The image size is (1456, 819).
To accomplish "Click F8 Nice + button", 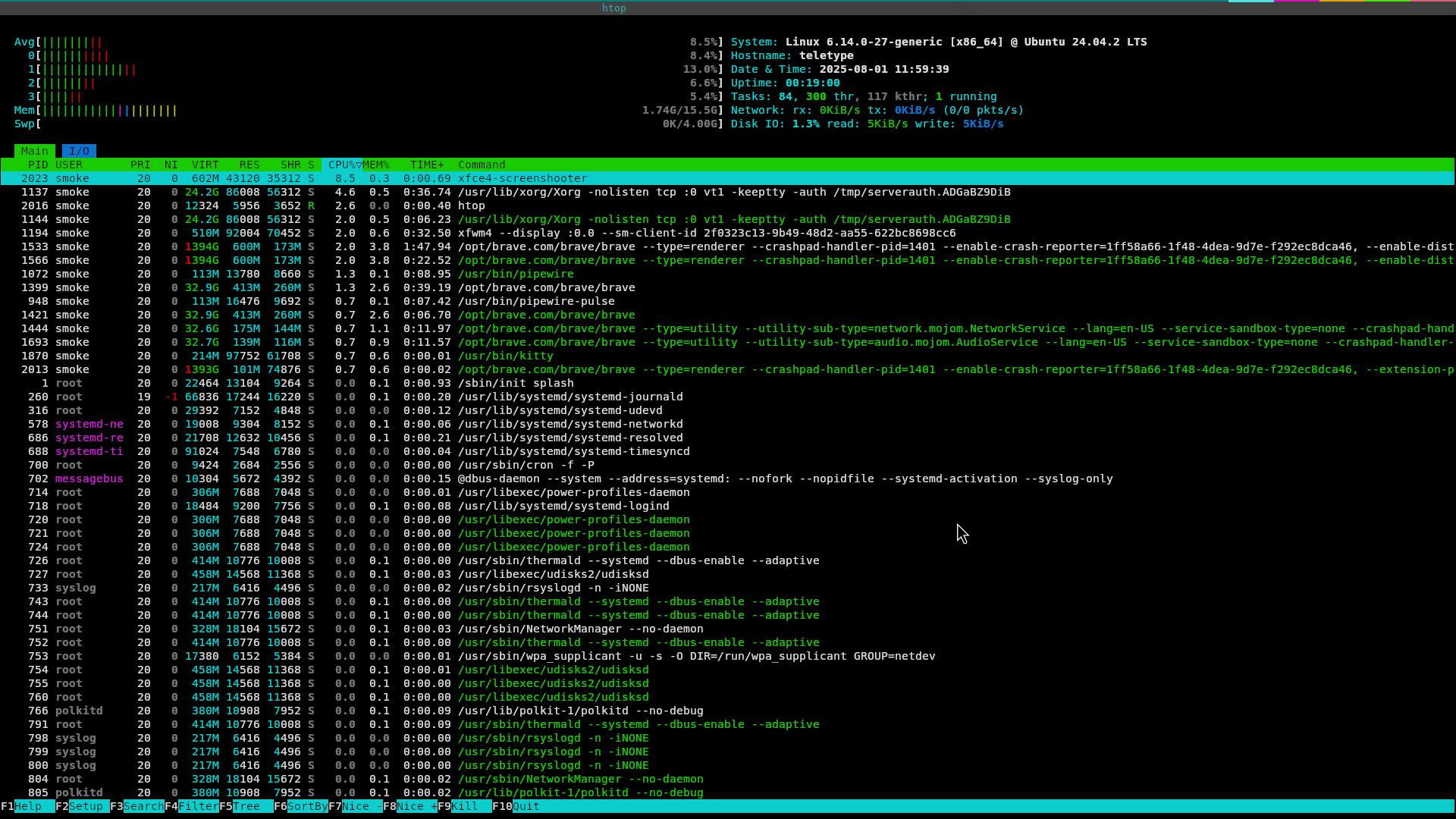I will (409, 806).
